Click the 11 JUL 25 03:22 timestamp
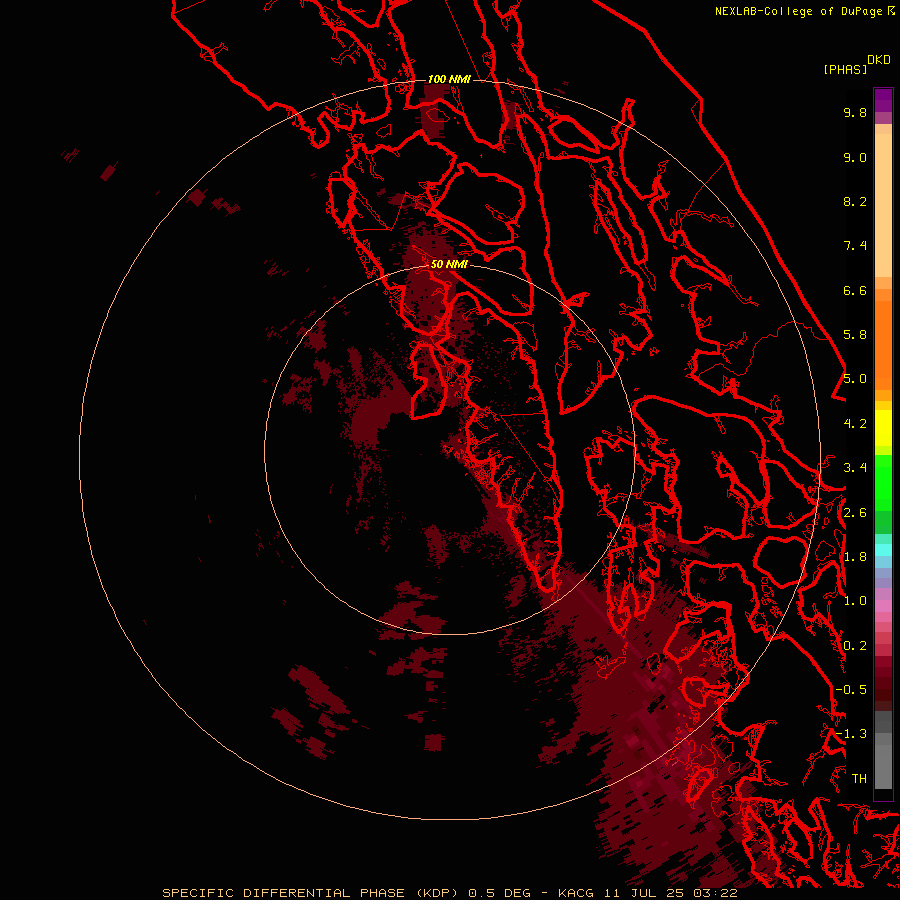Viewport: 900px width, 900px height. point(670,893)
